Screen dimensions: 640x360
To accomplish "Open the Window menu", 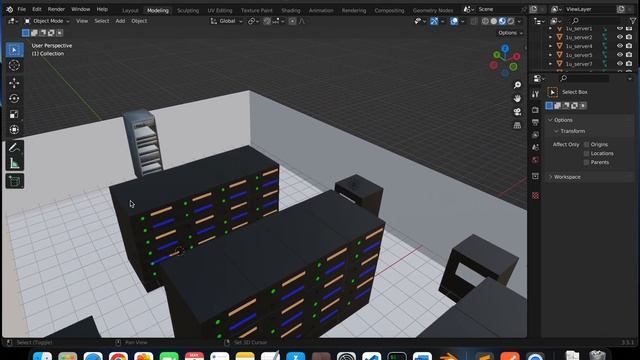I will tap(80, 9).
